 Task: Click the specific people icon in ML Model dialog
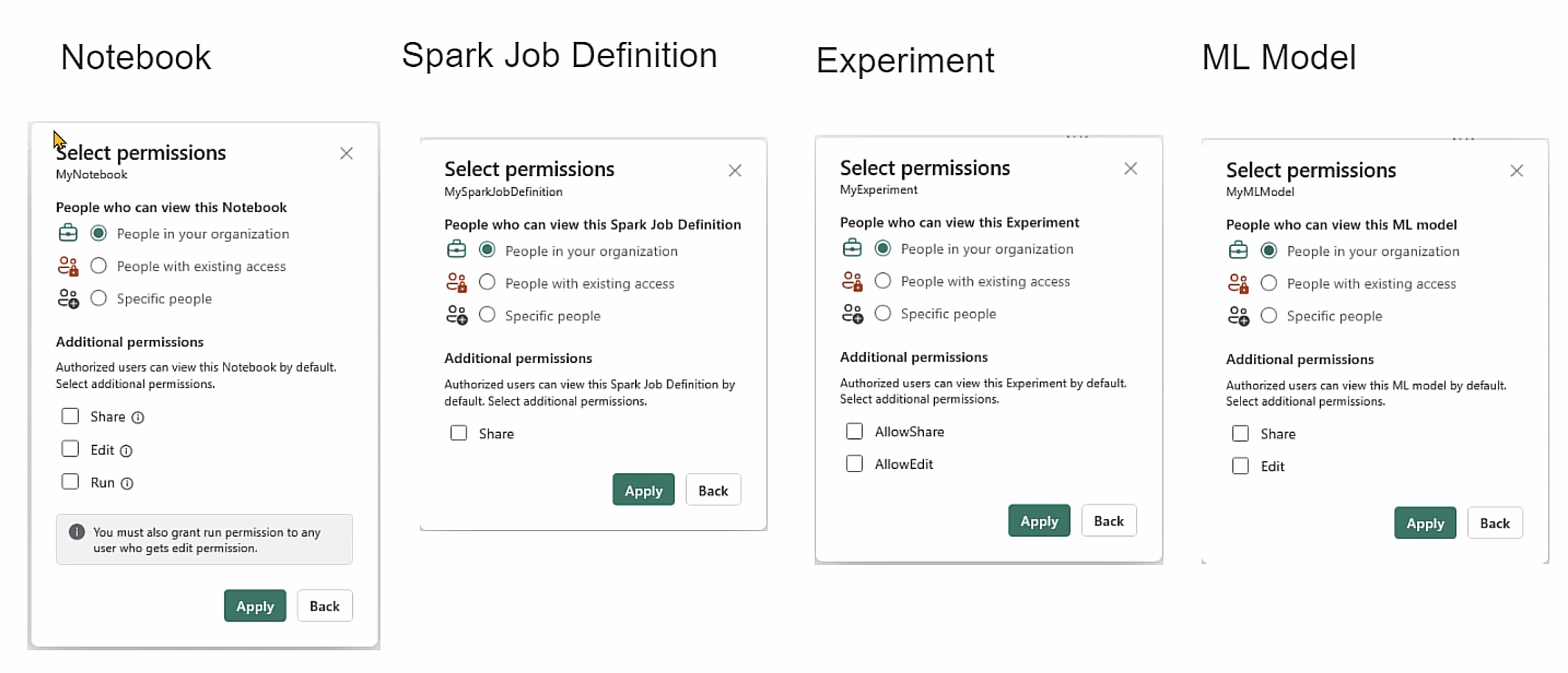coord(1238,316)
